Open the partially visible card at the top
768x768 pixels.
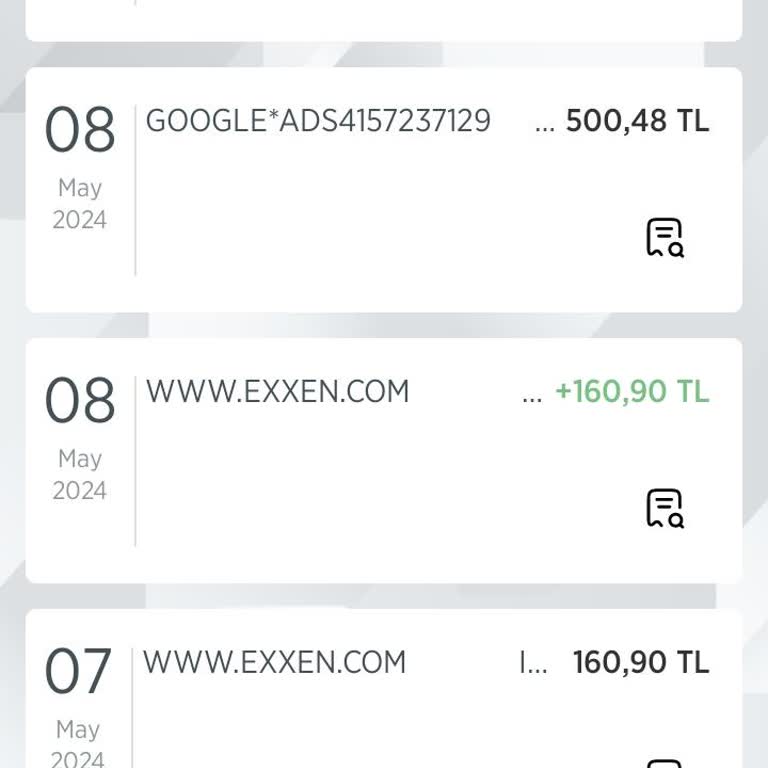coord(384,20)
